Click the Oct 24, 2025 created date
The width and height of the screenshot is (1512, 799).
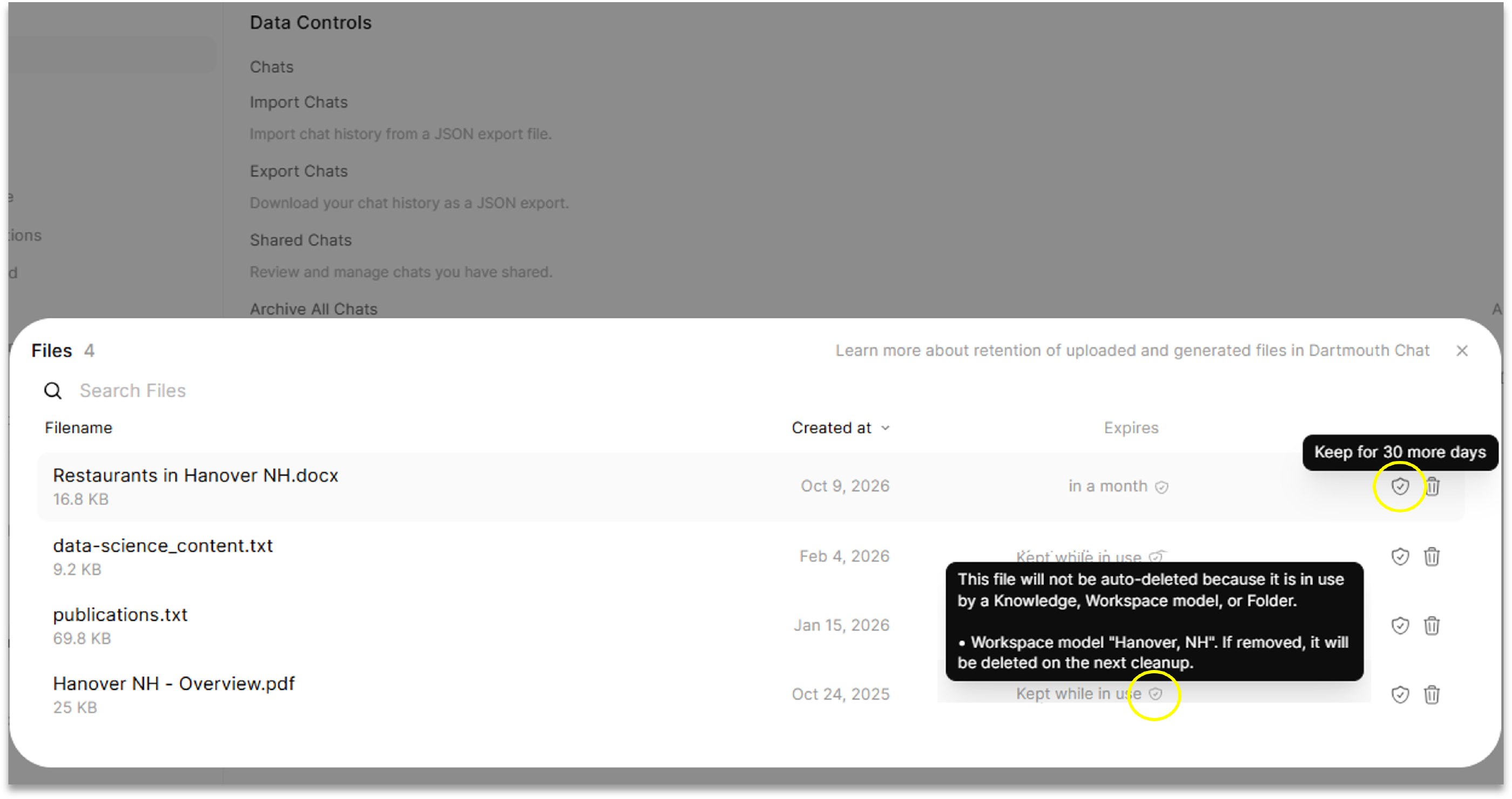[840, 695]
